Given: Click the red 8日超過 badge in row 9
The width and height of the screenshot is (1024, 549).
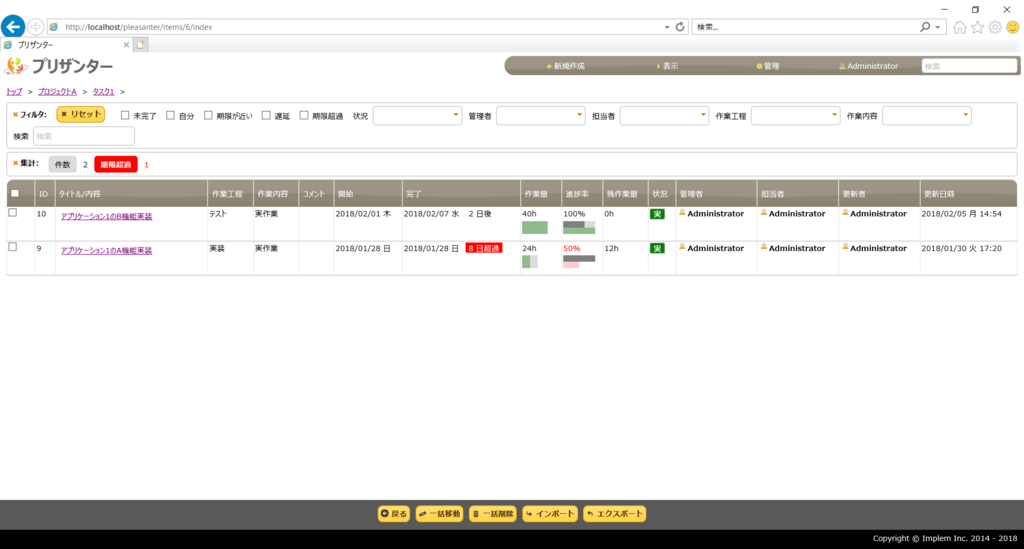Looking at the screenshot, I should tap(484, 248).
